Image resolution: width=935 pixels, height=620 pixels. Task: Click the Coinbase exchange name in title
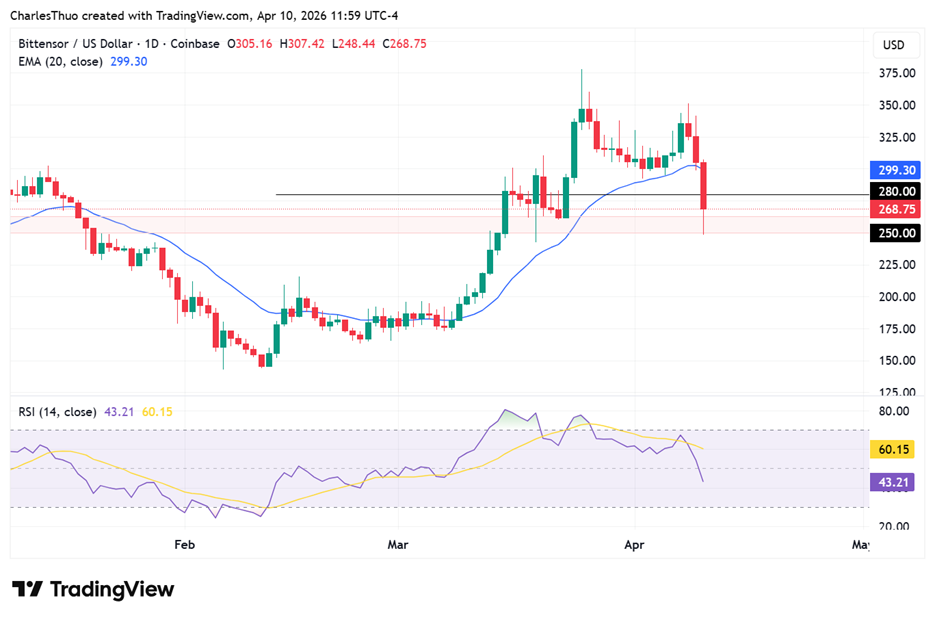195,44
